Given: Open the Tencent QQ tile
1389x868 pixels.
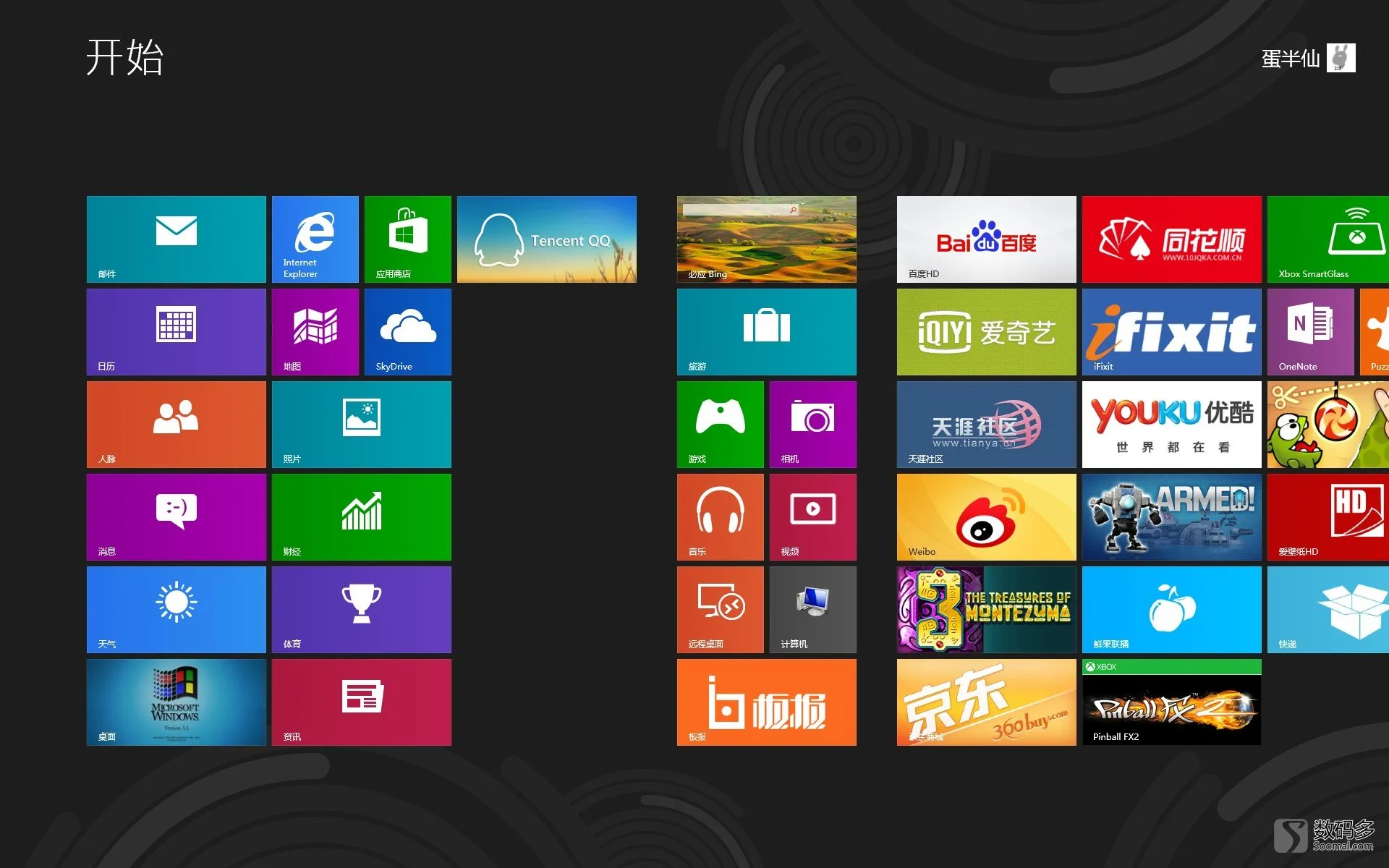Looking at the screenshot, I should pos(547,239).
